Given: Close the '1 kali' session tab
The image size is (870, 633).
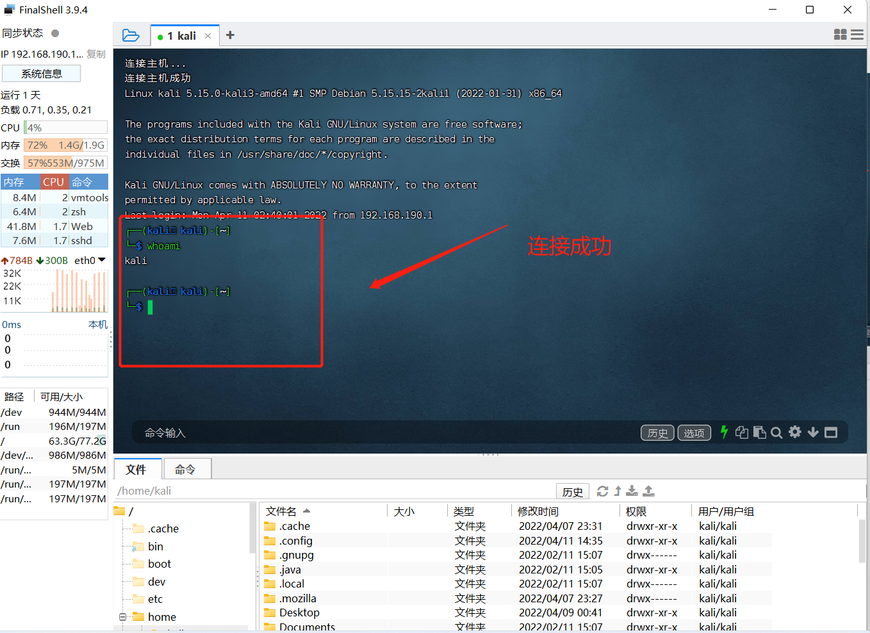Looking at the screenshot, I should [208, 36].
